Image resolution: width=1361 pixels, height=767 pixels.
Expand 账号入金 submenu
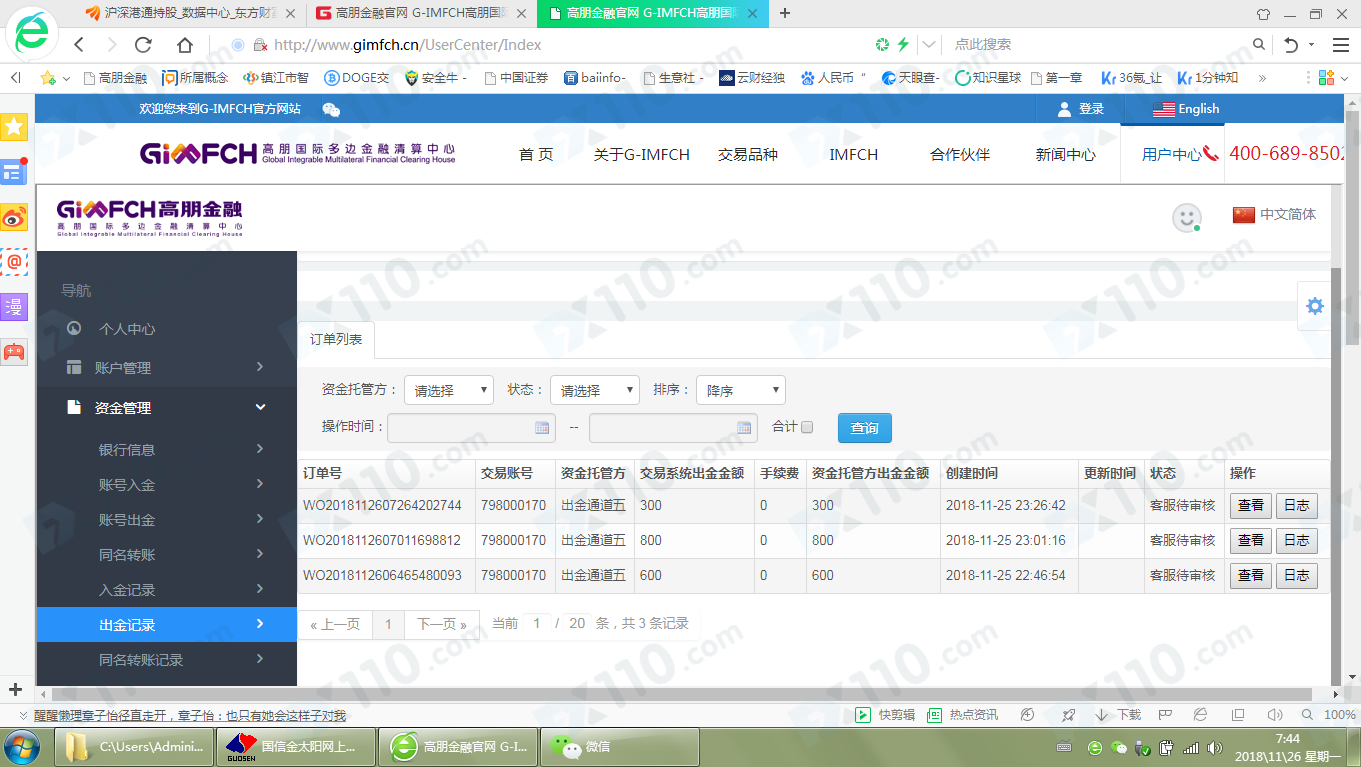coord(167,485)
